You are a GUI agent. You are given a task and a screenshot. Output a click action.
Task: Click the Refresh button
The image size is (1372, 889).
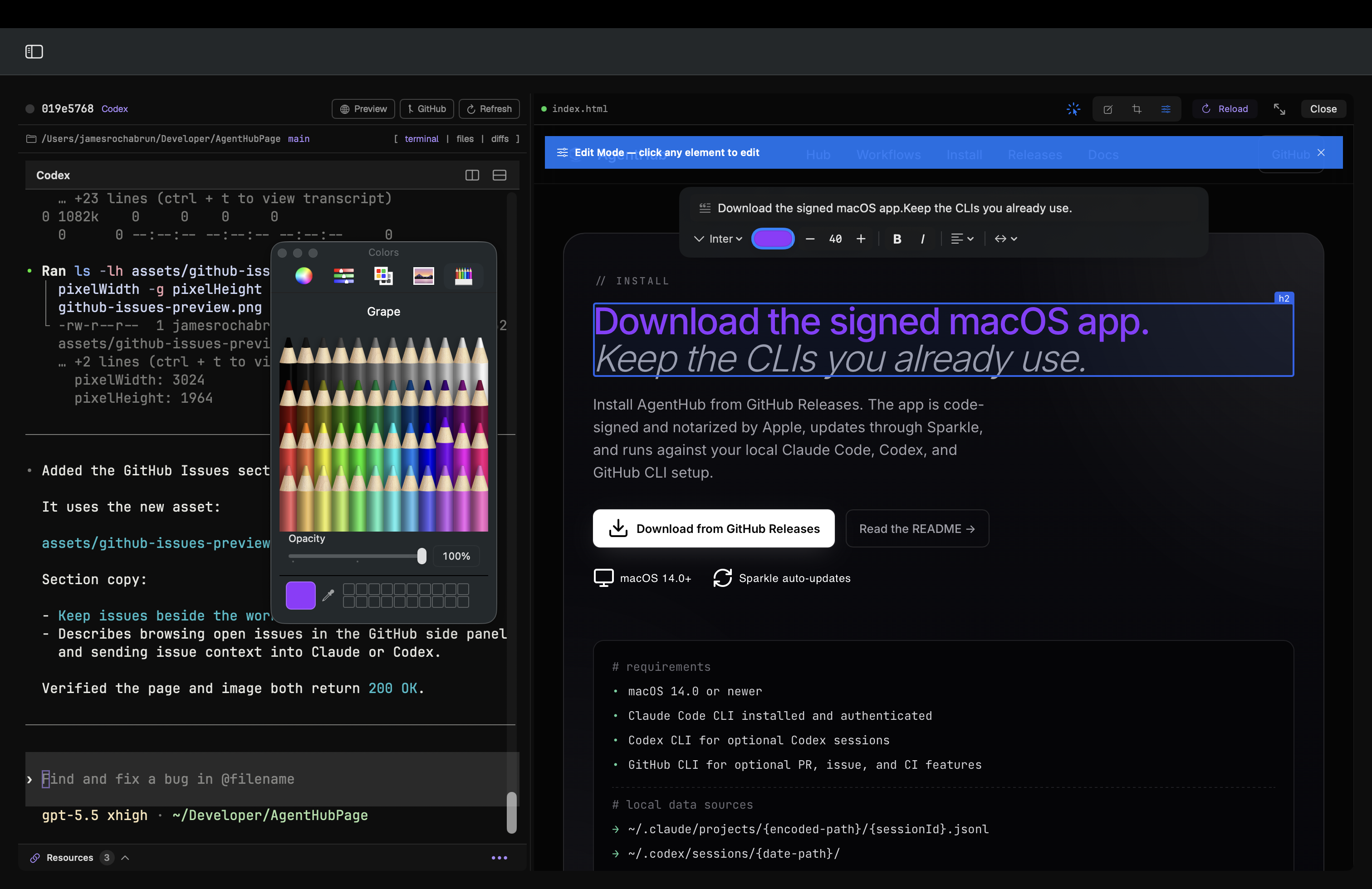(489, 109)
